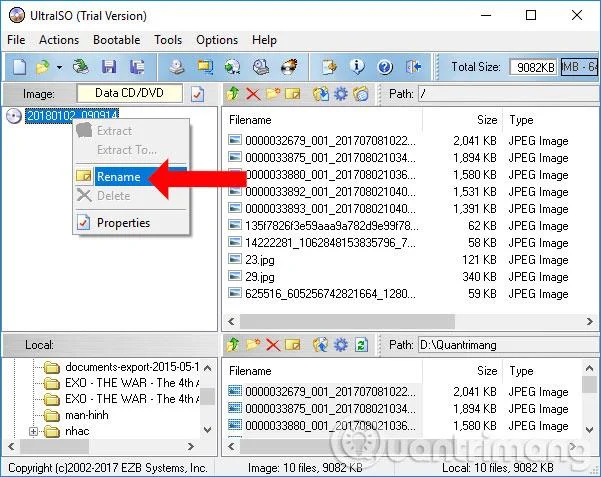The height and width of the screenshot is (477, 601).
Task: Open the dropdown arrow beside Open icon
Action: (59, 67)
